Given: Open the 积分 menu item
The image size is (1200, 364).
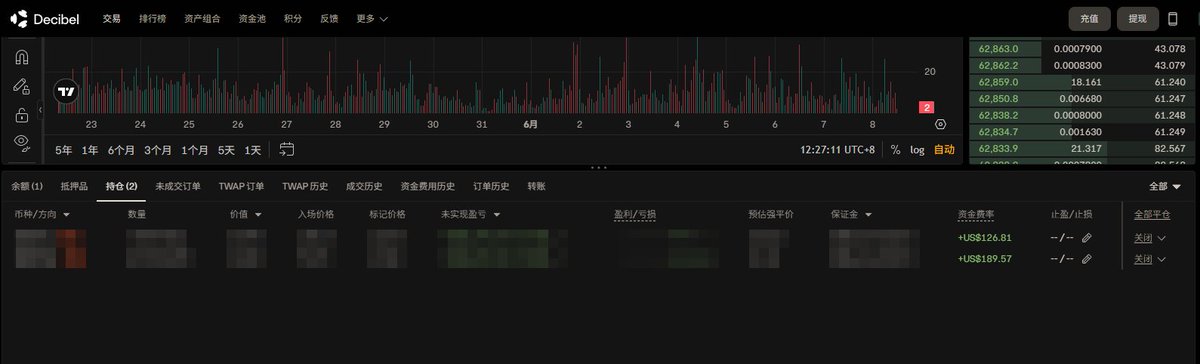Looking at the screenshot, I should [293, 18].
